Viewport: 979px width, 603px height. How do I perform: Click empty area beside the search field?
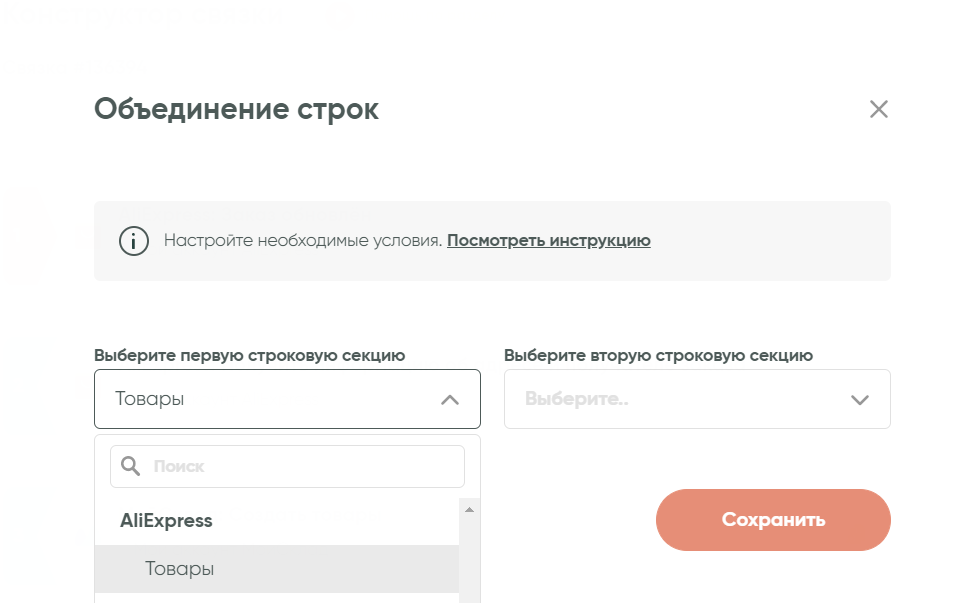coord(472,466)
